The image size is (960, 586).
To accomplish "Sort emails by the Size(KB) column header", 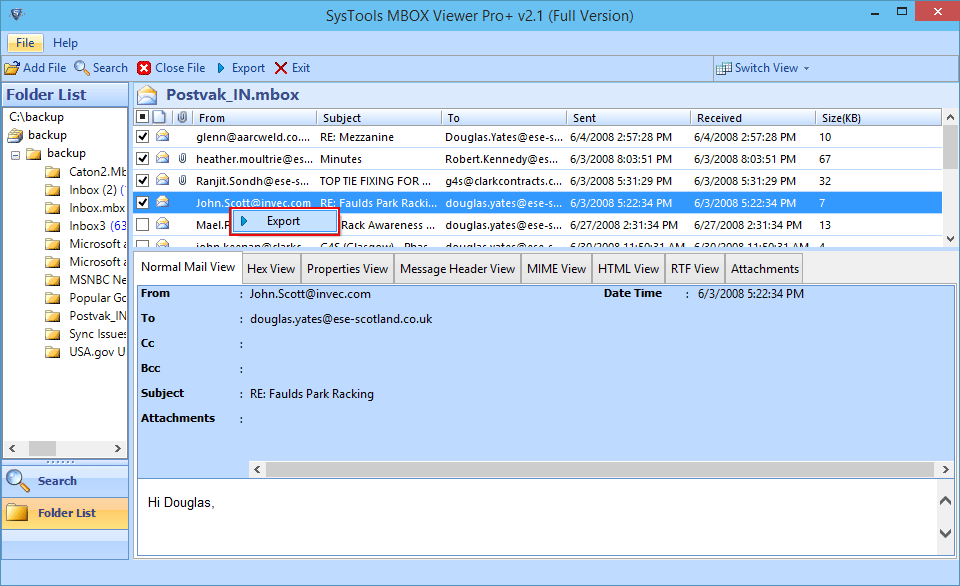I will point(879,118).
